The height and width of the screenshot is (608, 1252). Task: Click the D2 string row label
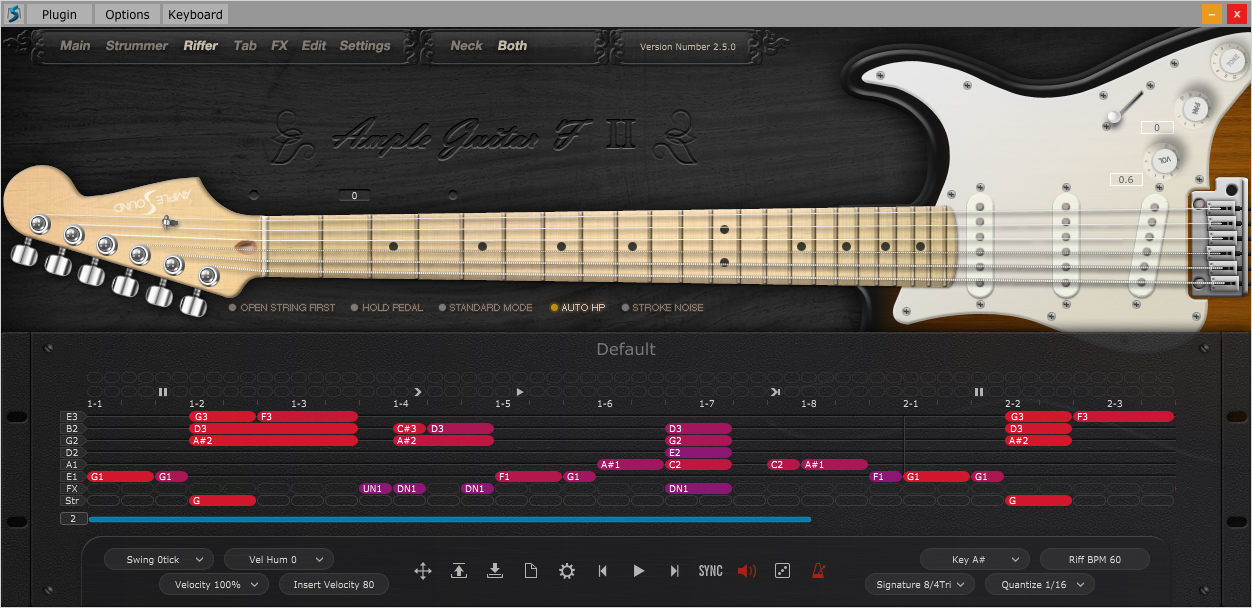coord(72,453)
